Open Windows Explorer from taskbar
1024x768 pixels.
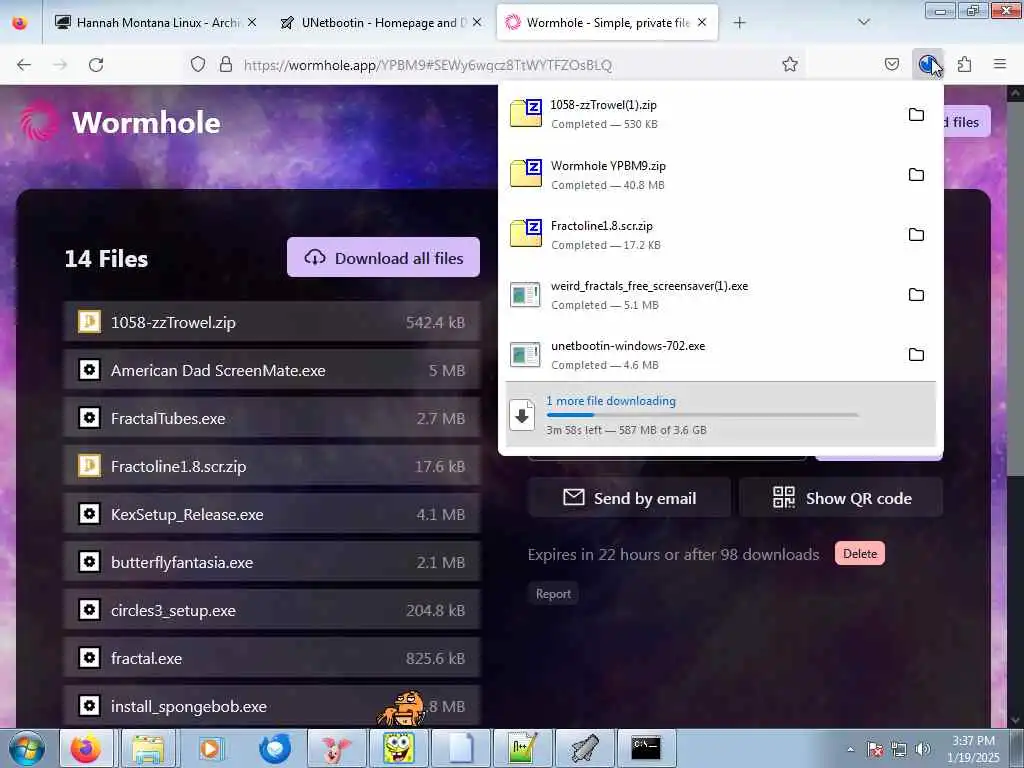tap(148, 748)
